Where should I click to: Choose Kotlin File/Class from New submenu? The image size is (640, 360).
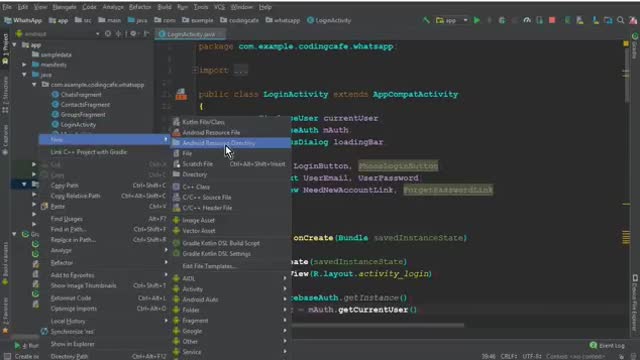231,122
